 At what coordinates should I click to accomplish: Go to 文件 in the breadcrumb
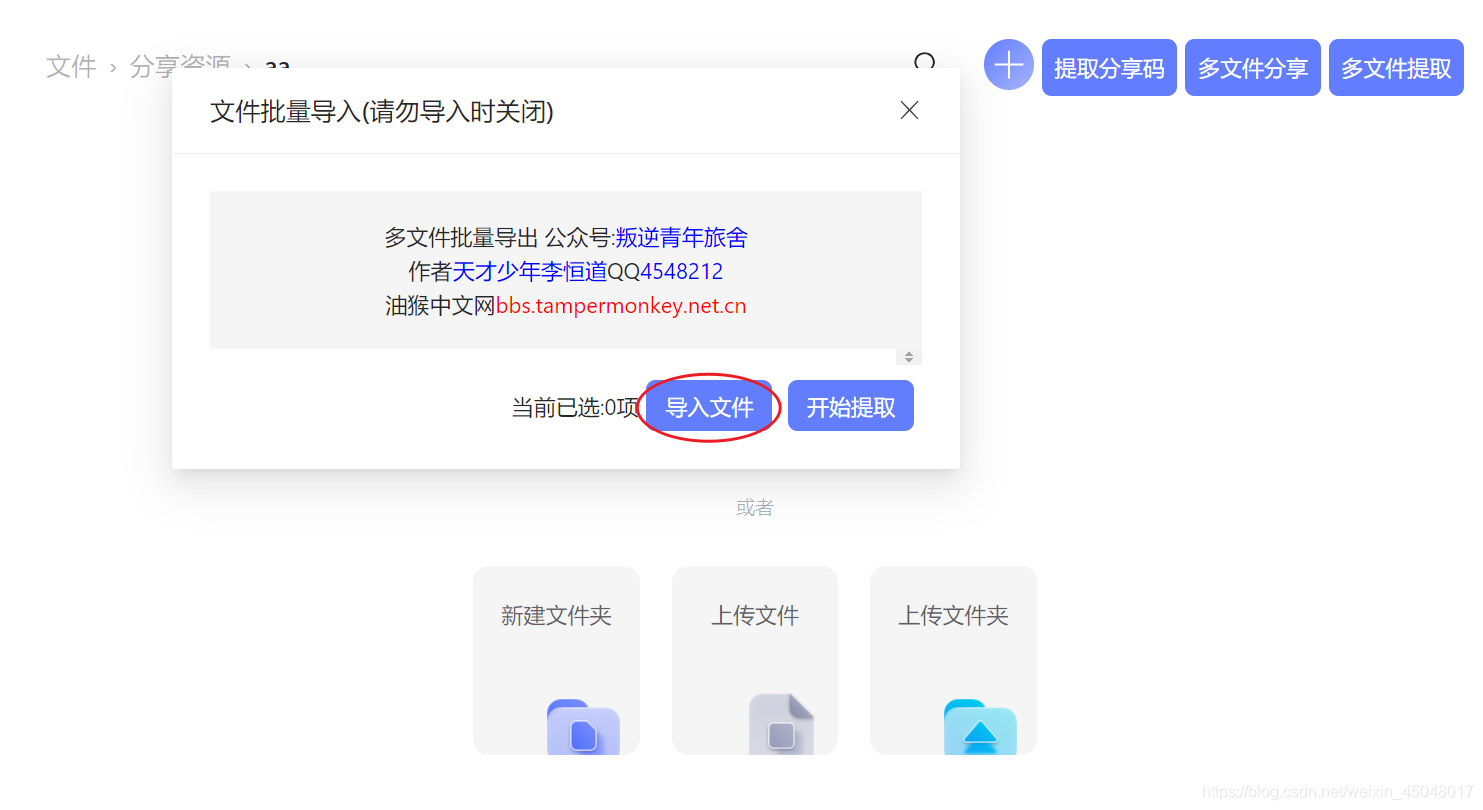click(x=71, y=67)
